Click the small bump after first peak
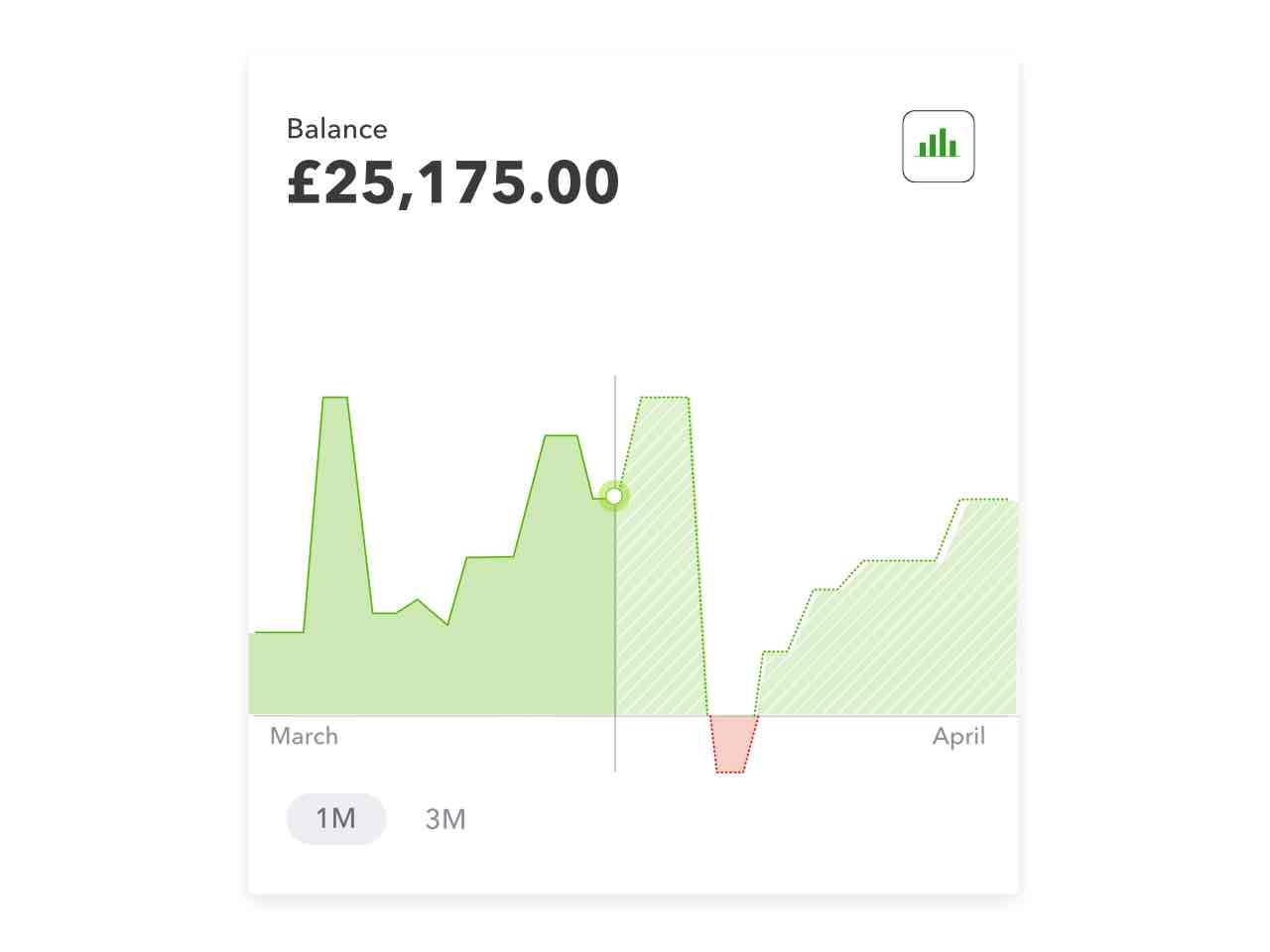The width and height of the screenshot is (1270, 952). (418, 603)
